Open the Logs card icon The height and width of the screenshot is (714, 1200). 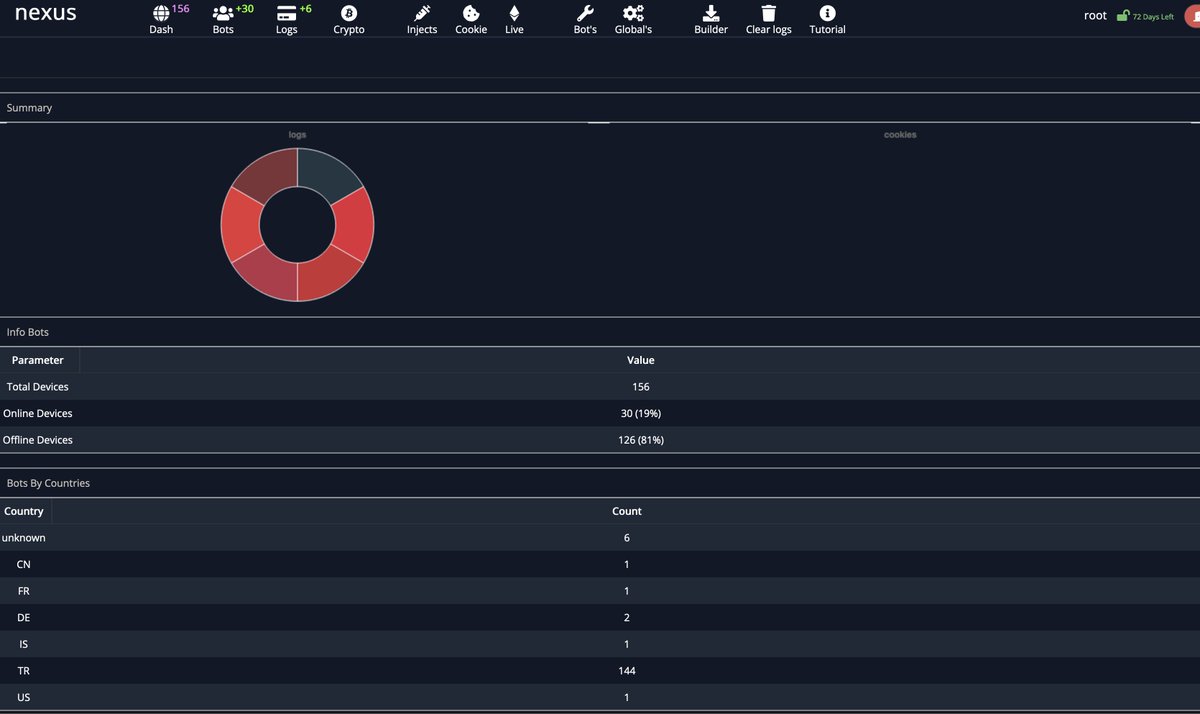point(286,13)
